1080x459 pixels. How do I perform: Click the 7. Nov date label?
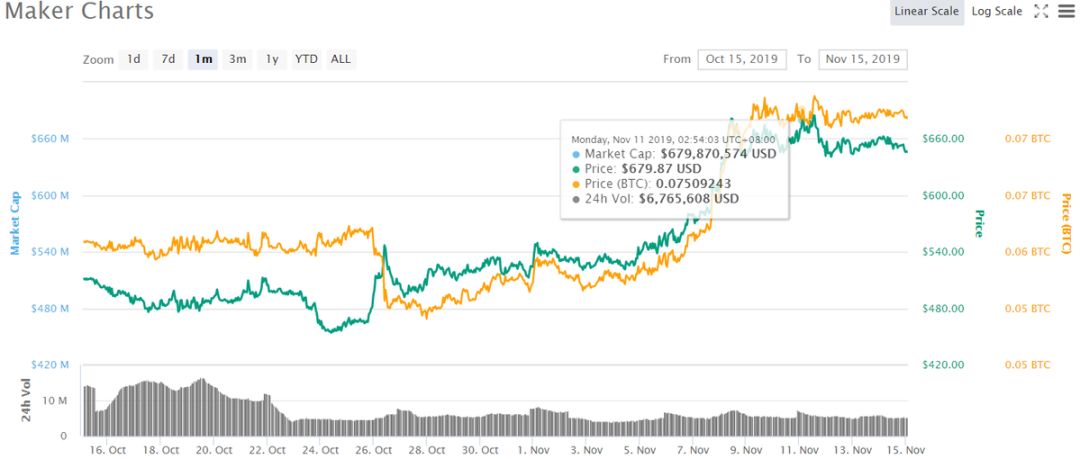pyautogui.click(x=695, y=450)
